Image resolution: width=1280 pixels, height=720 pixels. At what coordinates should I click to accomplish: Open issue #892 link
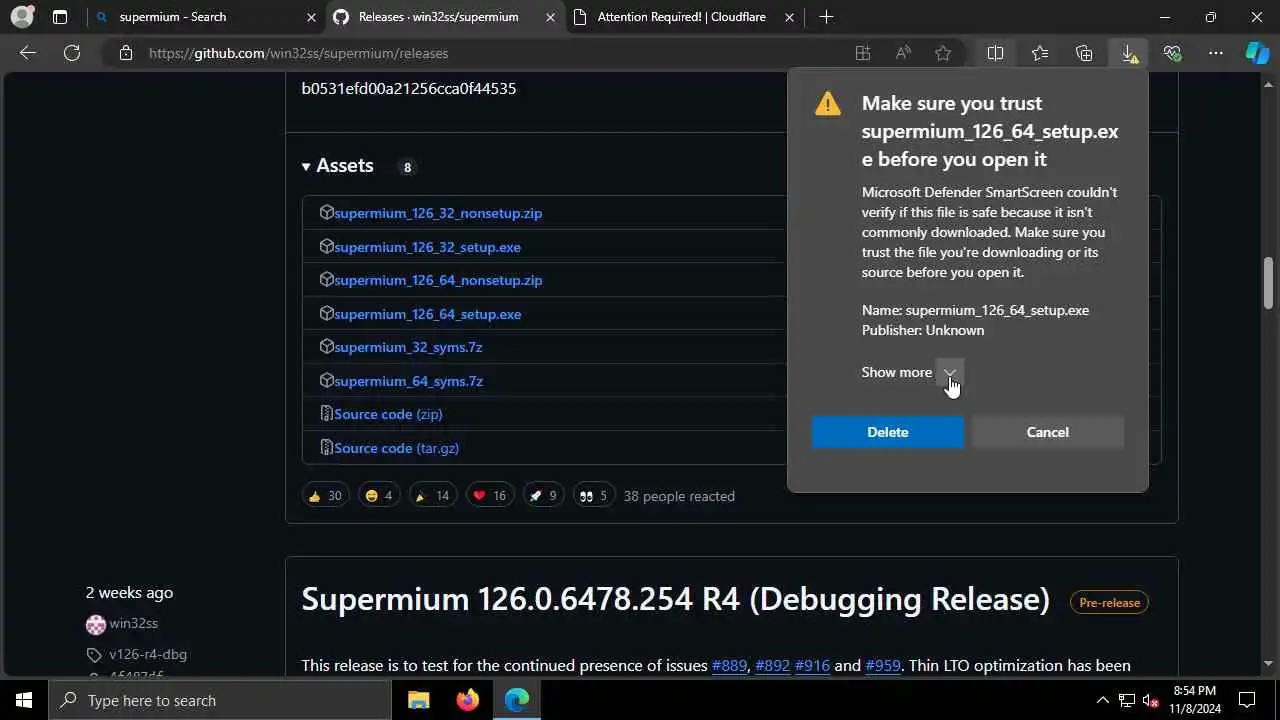772,665
